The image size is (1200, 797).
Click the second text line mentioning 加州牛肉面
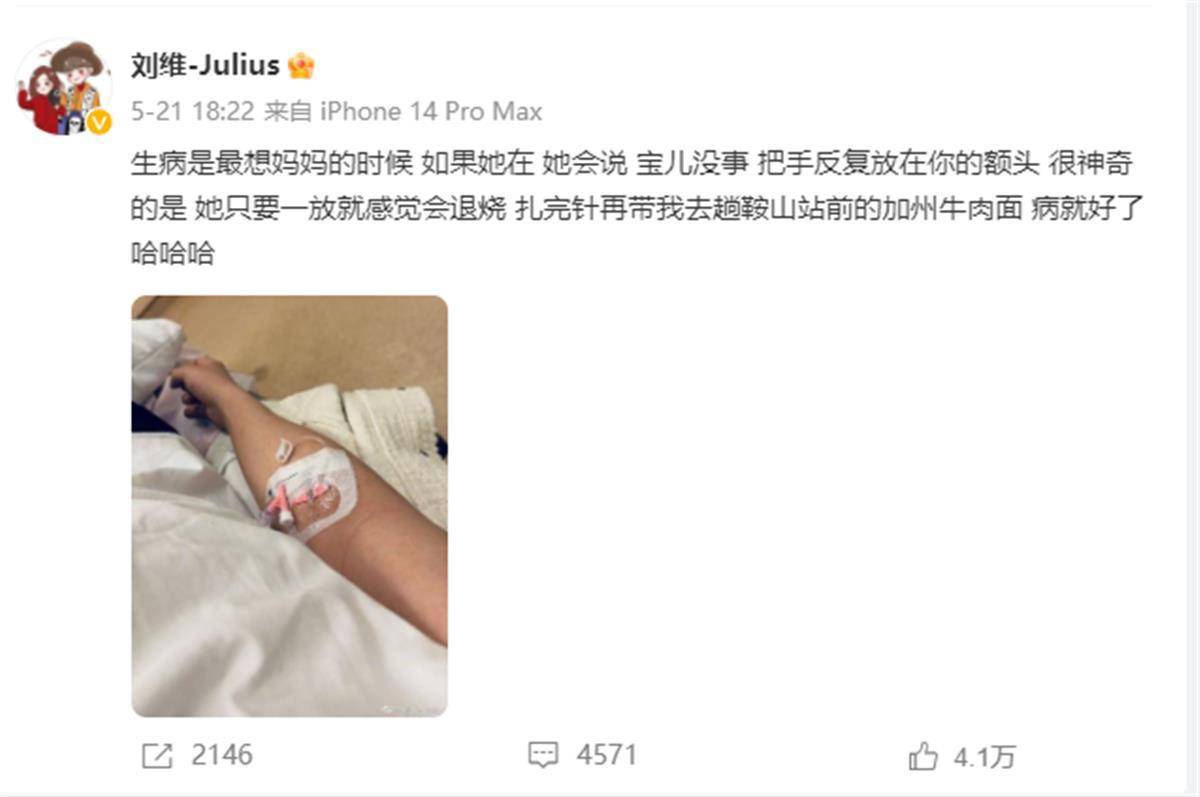(x=637, y=208)
